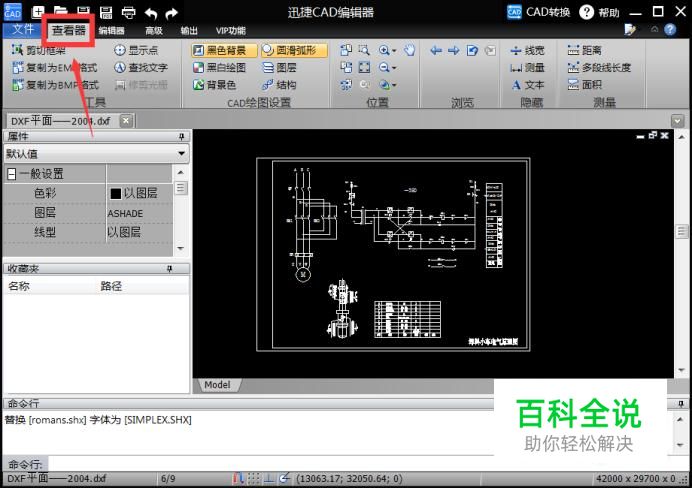Click the blue help question mark in ribbon
Screen dimensions: 692x488
(670, 30)
